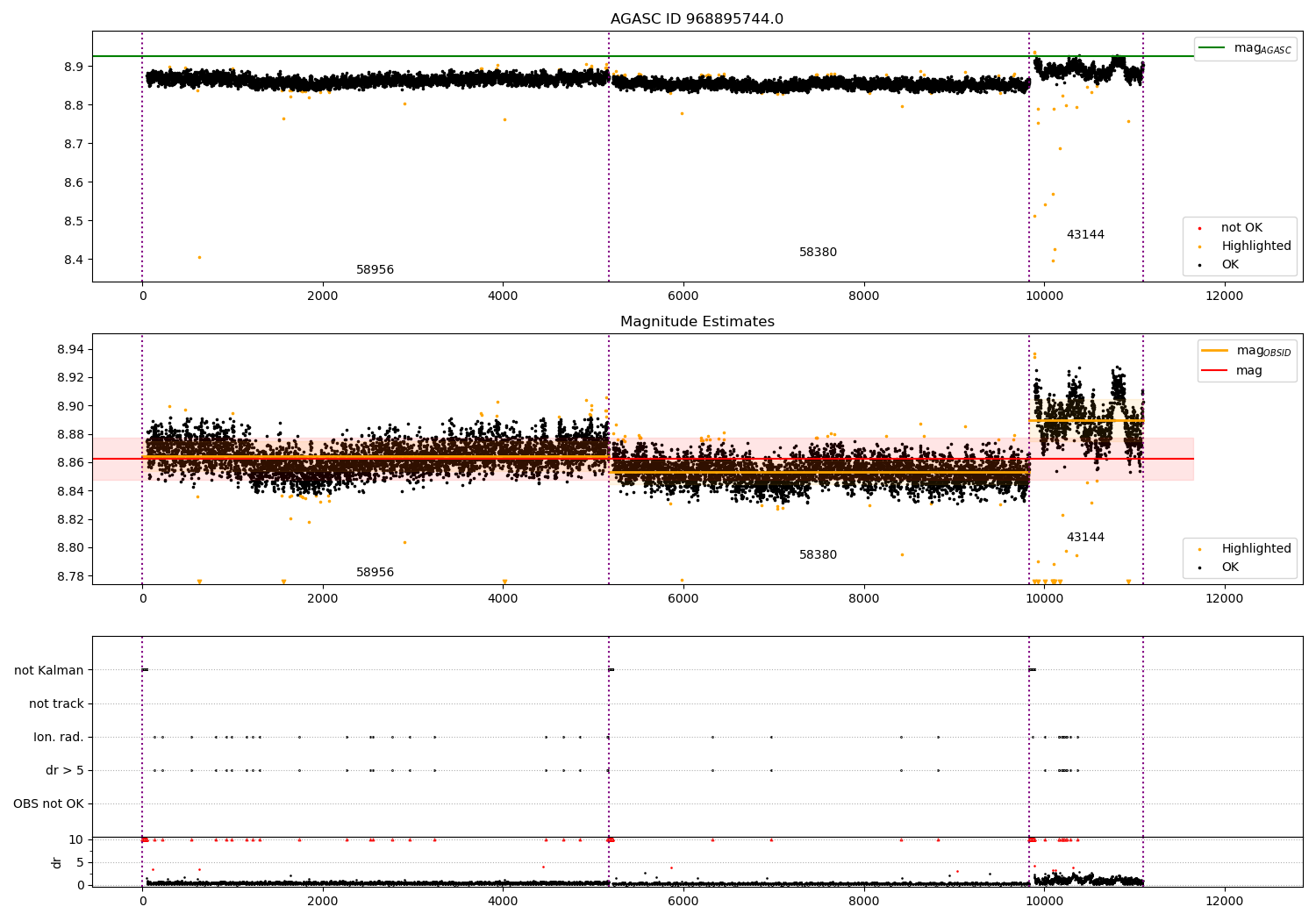Click the "AGASC ID 968895744.0" plot title

tap(697, 19)
